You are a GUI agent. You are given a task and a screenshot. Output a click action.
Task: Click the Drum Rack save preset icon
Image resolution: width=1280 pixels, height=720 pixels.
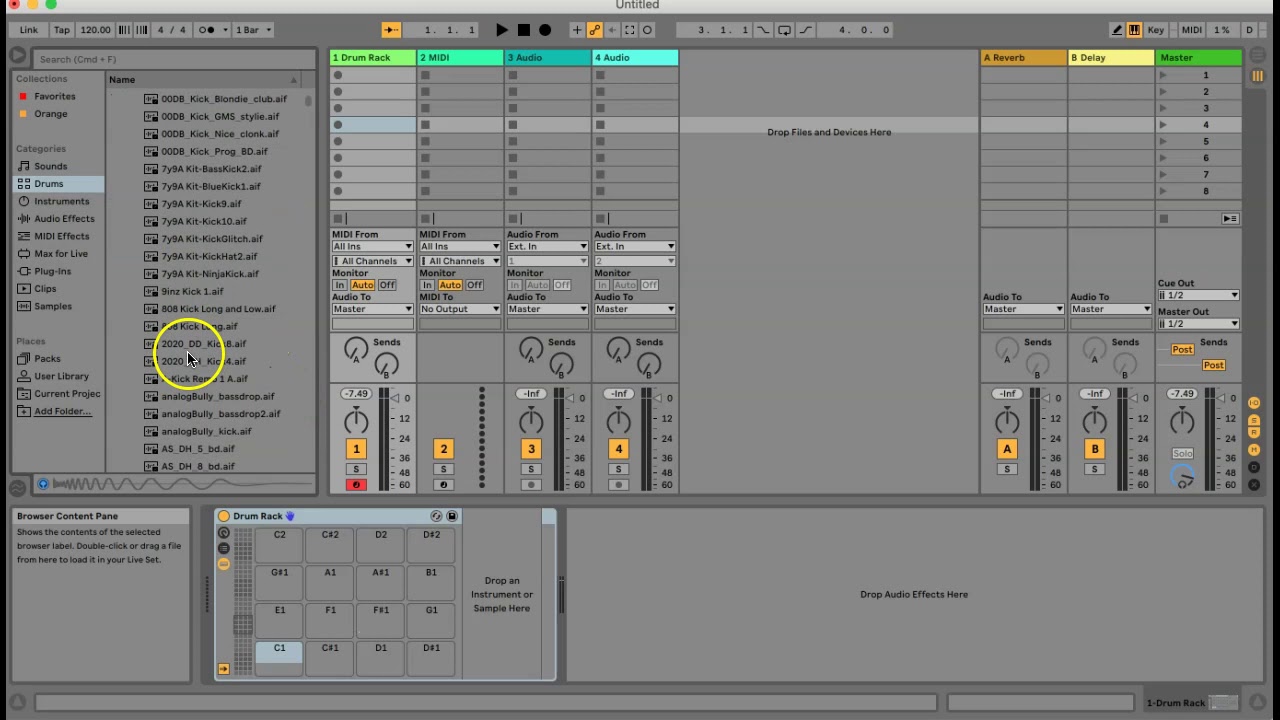click(x=452, y=517)
